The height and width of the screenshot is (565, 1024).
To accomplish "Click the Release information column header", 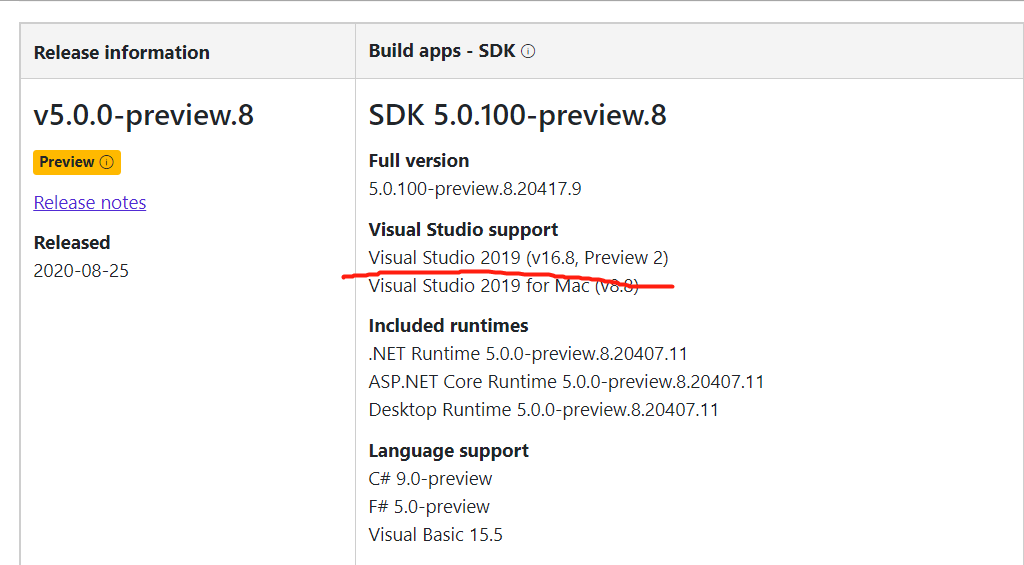I will [x=121, y=52].
